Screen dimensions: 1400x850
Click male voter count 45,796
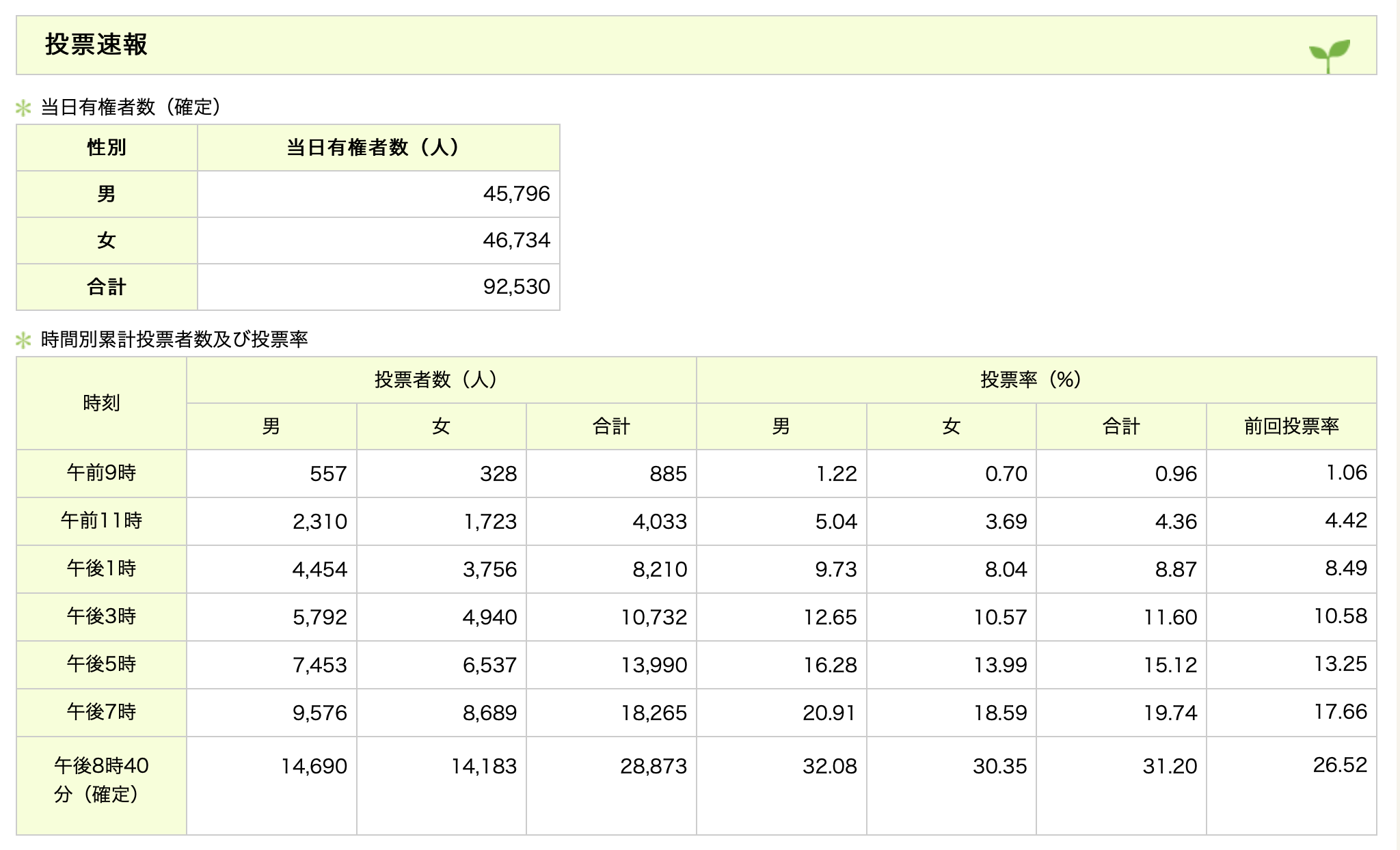(516, 194)
